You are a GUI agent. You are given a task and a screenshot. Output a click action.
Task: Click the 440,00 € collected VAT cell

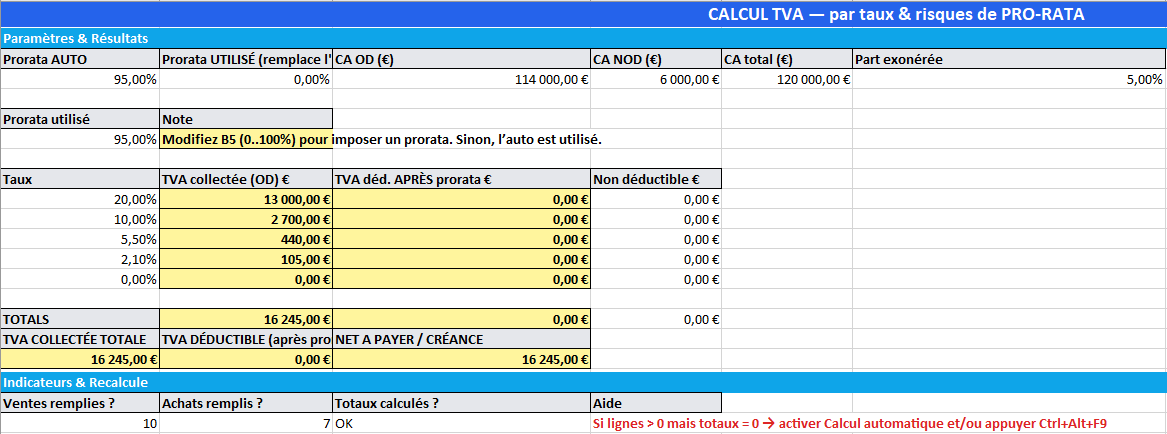pos(245,239)
